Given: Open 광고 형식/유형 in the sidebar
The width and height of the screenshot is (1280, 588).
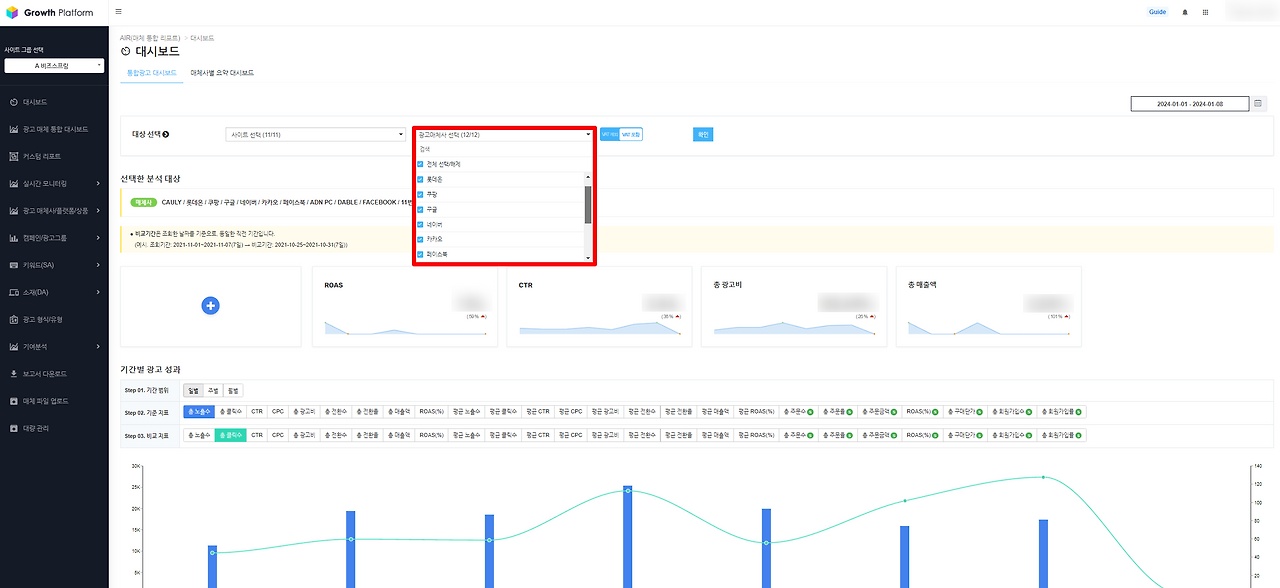Looking at the screenshot, I should pyautogui.click(x=54, y=319).
